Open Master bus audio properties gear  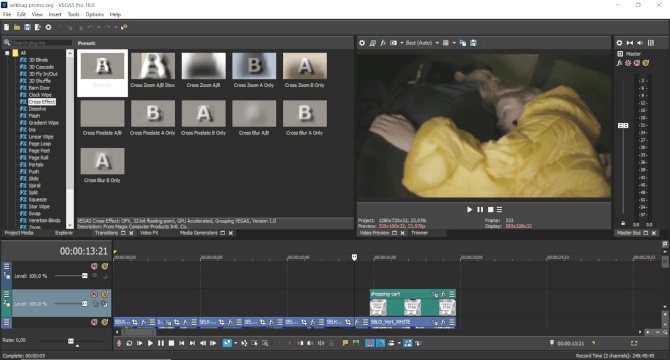click(x=619, y=43)
